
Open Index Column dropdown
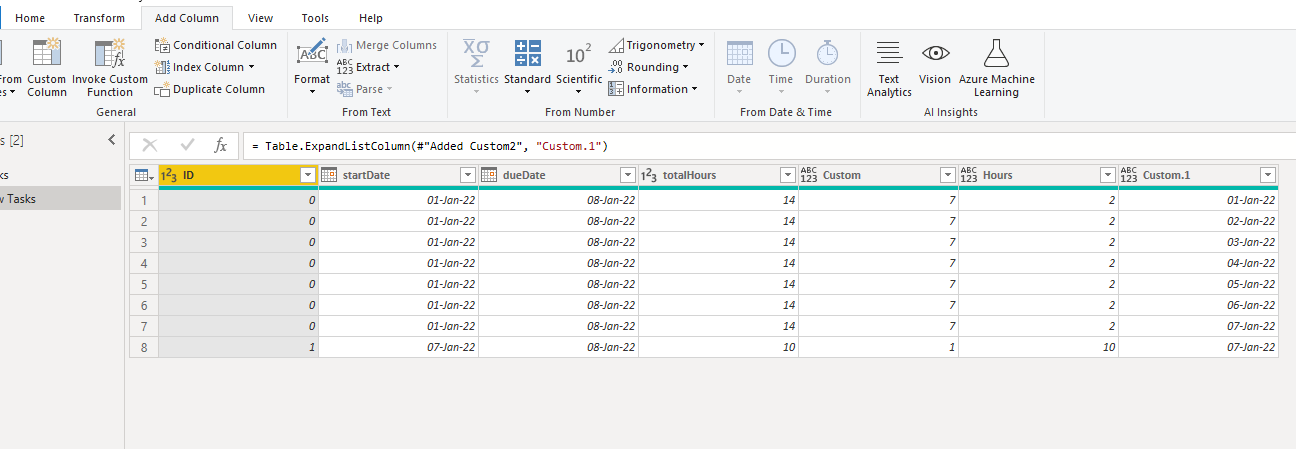(204, 67)
